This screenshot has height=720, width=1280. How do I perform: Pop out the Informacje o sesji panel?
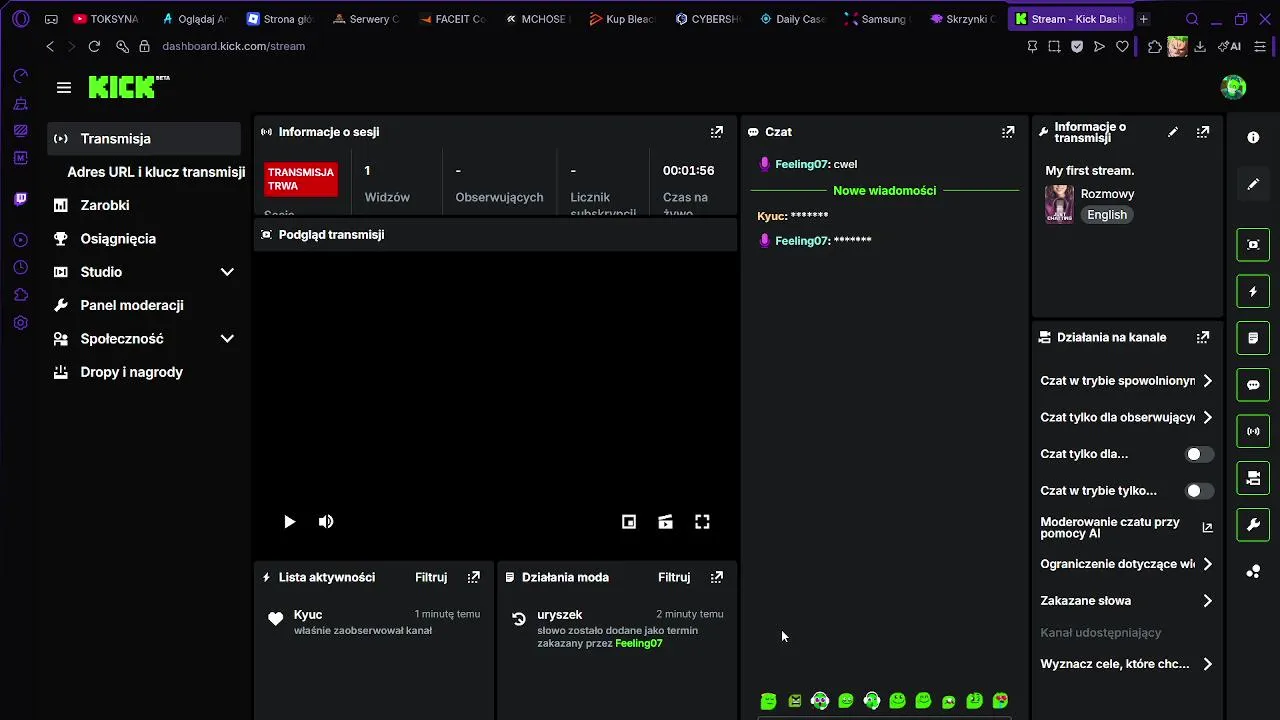(716, 132)
